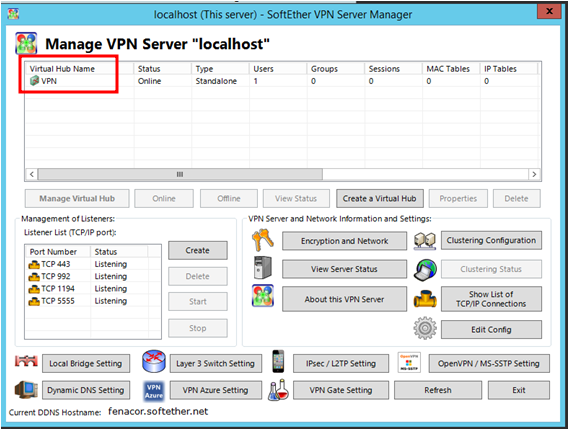Click the Type column header

pos(220,69)
